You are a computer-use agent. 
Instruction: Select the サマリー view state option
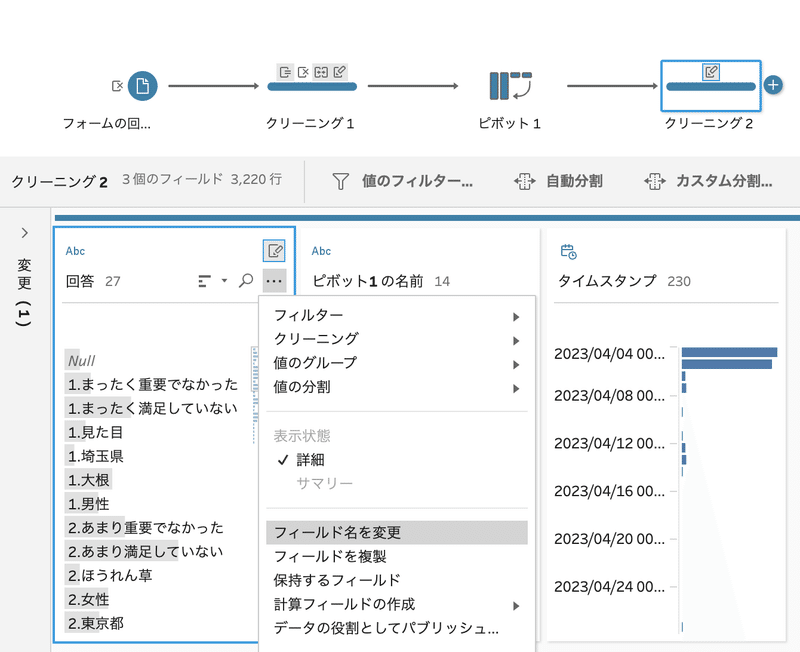397,484
